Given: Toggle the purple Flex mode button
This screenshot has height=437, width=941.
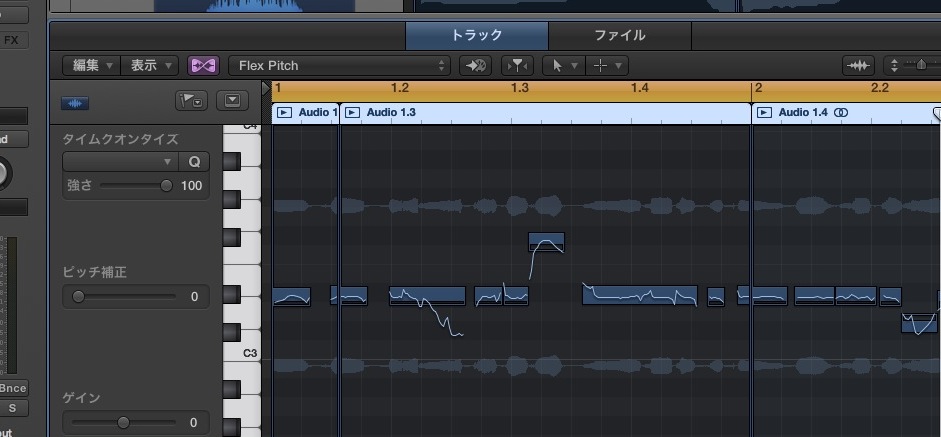Looking at the screenshot, I should point(203,65).
